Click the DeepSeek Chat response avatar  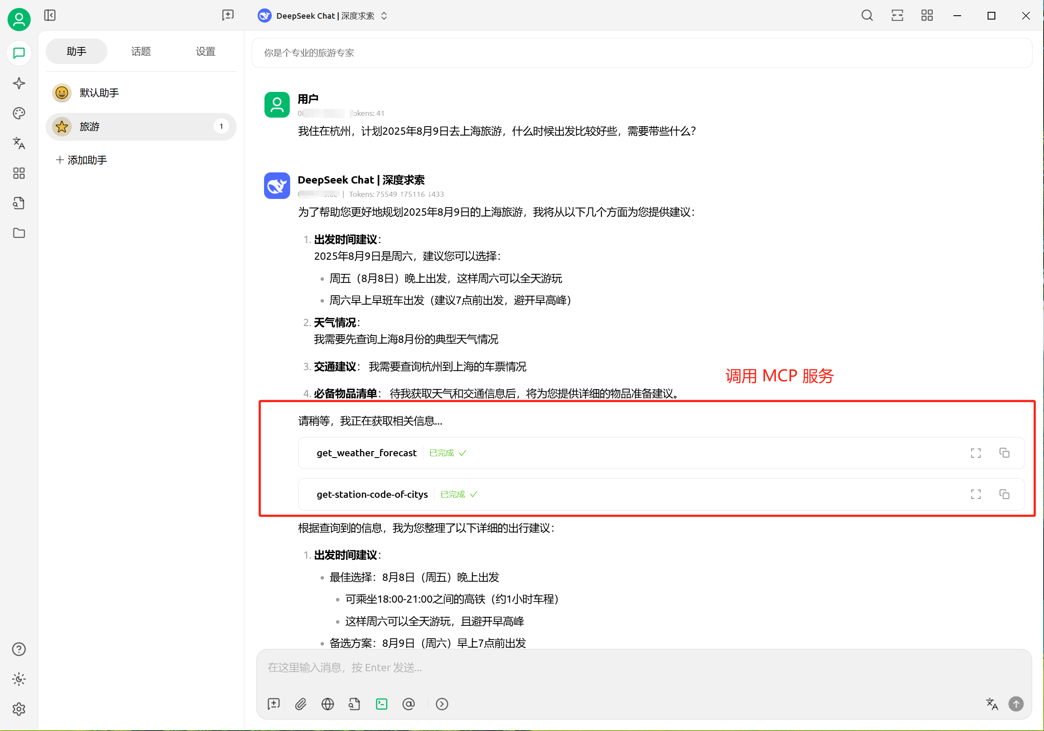[x=277, y=186]
